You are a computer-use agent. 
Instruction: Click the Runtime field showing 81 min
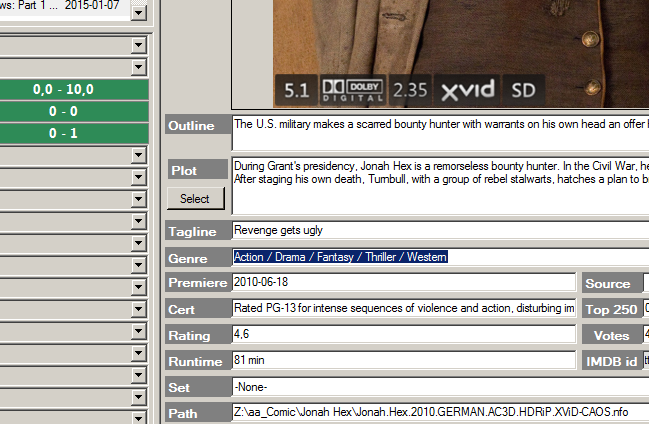click(x=404, y=360)
